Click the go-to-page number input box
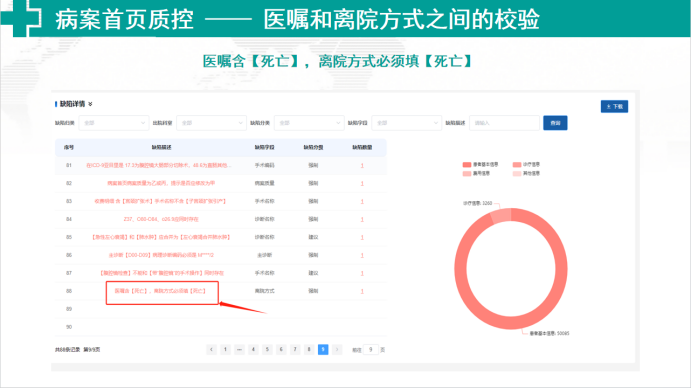Screen dimensions: 691x388 point(371,350)
